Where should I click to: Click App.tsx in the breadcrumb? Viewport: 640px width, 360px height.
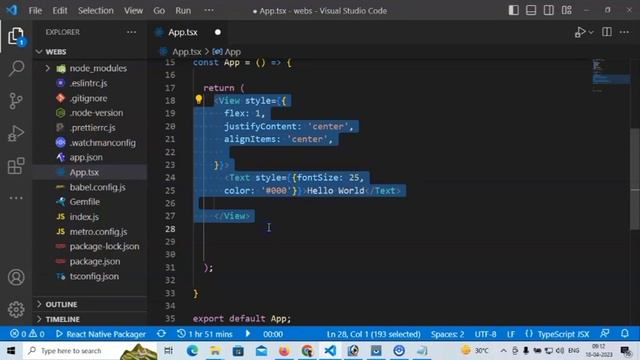tap(187, 52)
